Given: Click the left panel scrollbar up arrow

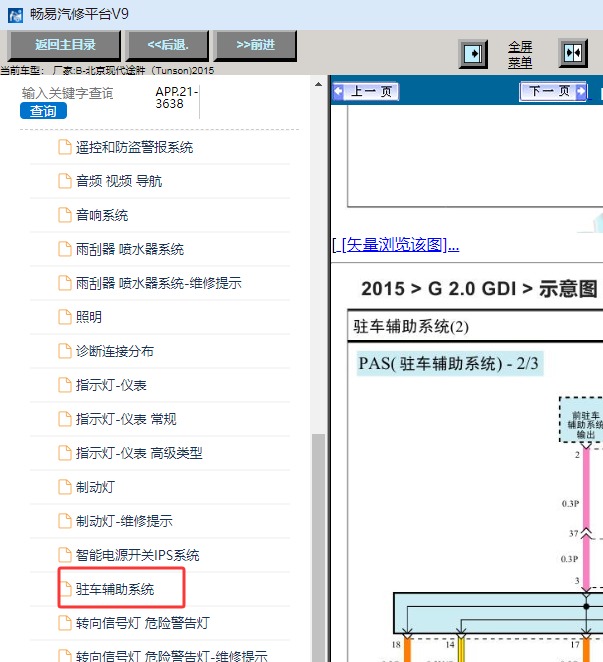Looking at the screenshot, I should pyautogui.click(x=318, y=84).
